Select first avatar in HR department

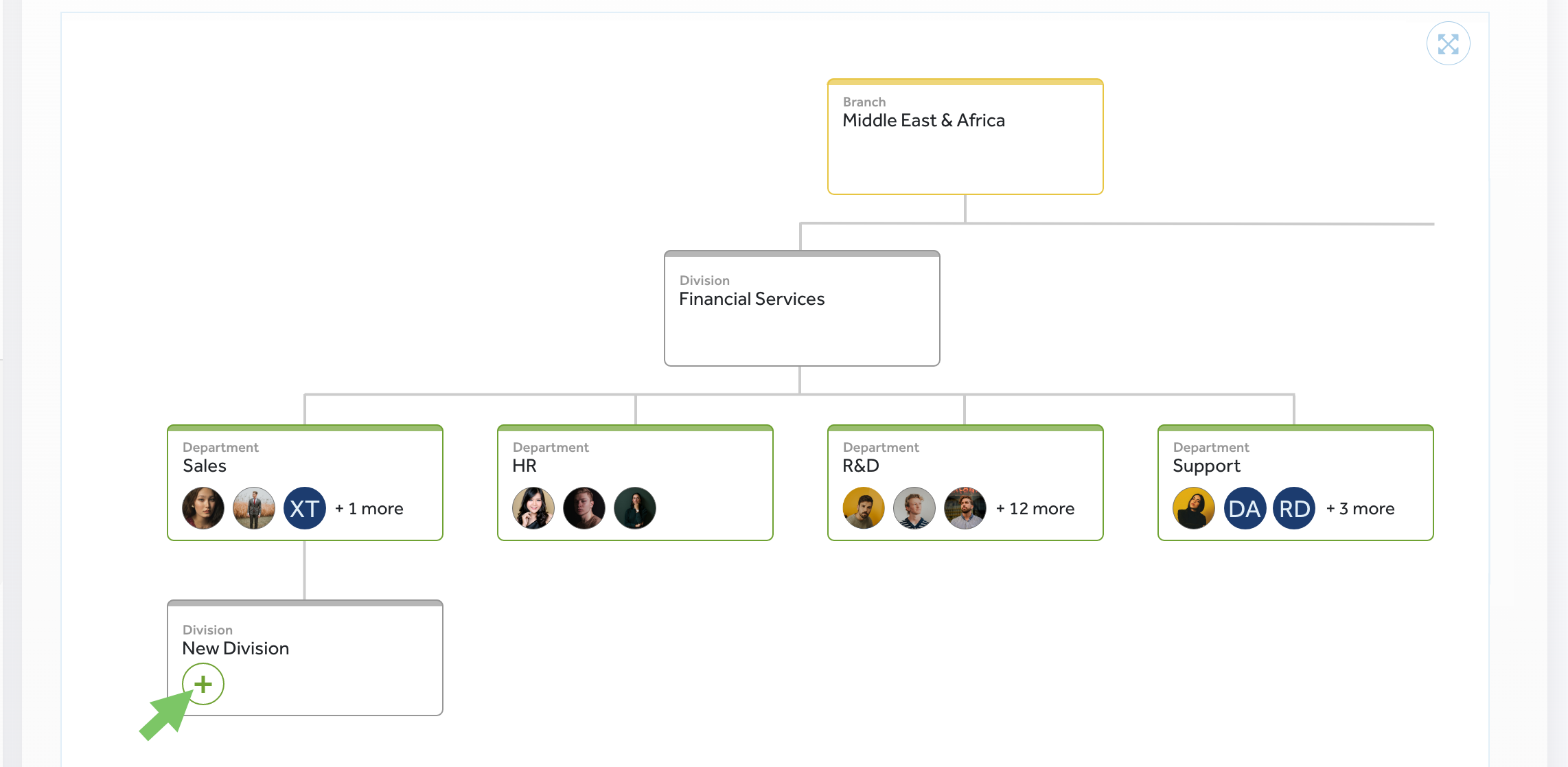[533, 508]
